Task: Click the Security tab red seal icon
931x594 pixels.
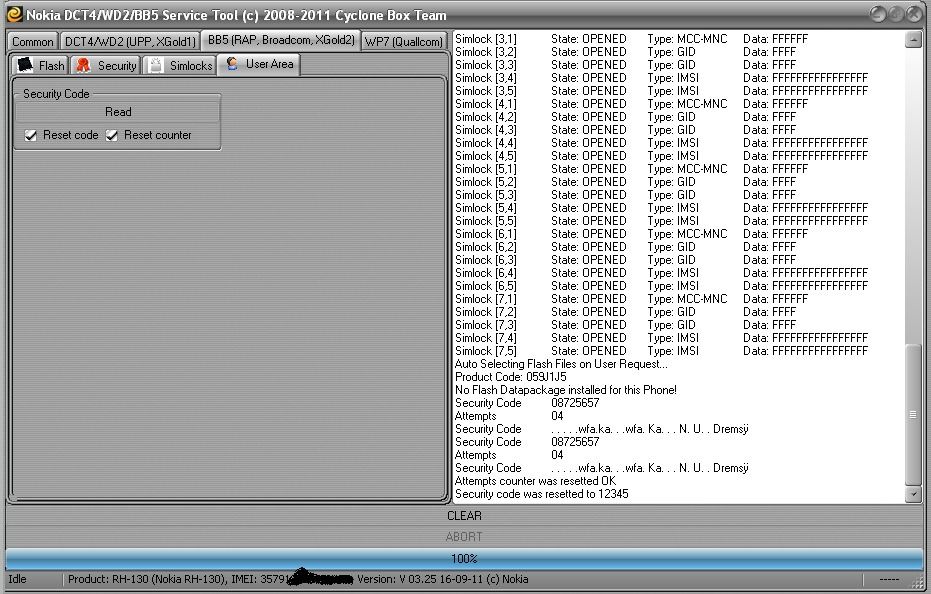Action: click(83, 65)
